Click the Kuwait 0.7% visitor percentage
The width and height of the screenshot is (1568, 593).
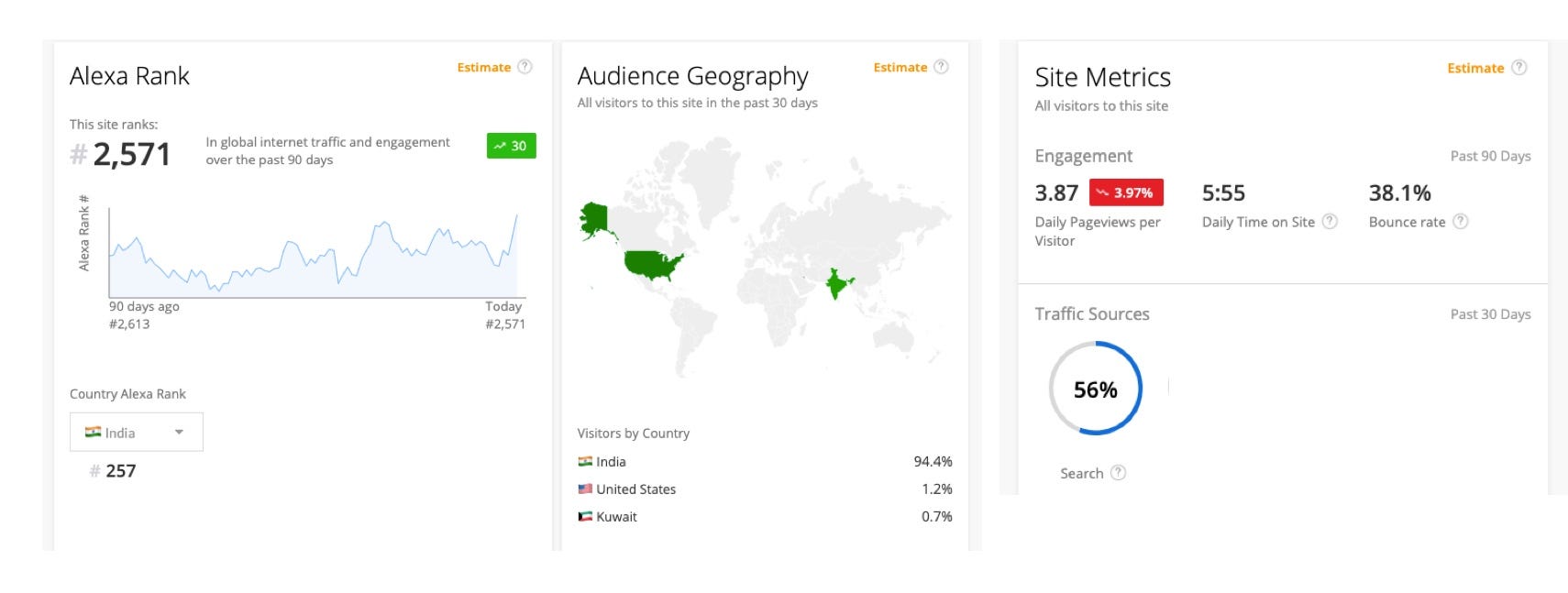[936, 517]
